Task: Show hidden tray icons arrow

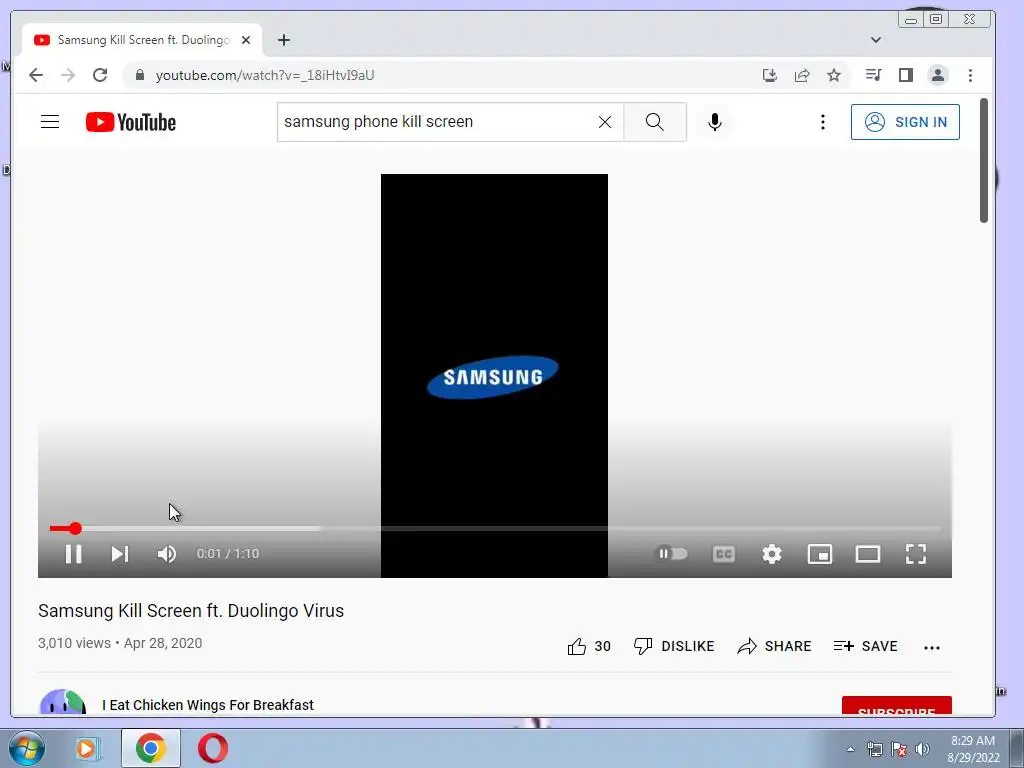Action: pyautogui.click(x=850, y=749)
